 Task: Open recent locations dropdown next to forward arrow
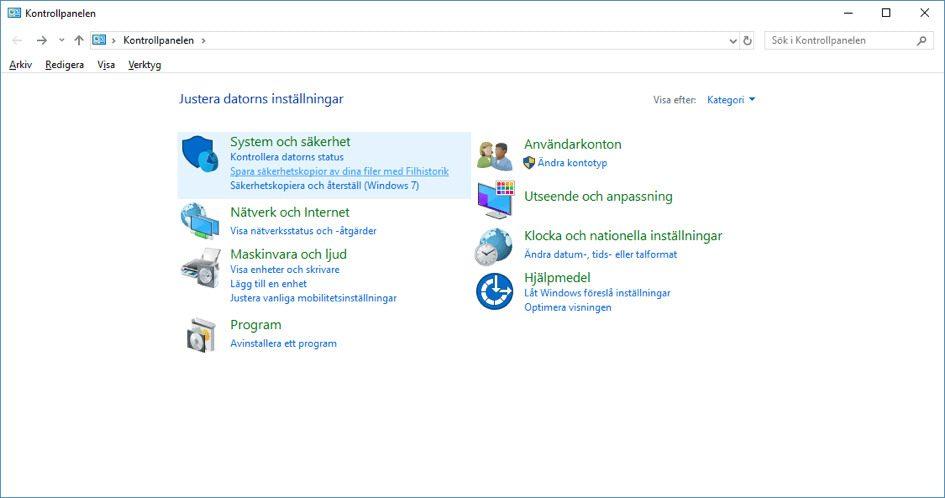coord(61,41)
